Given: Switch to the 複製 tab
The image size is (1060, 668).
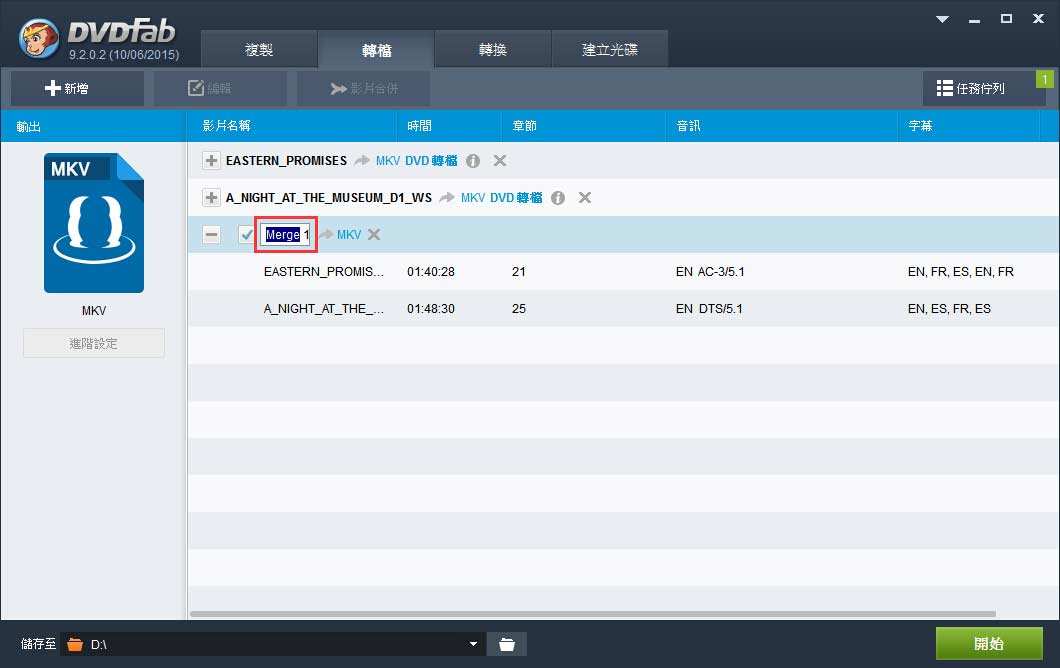Looking at the screenshot, I should coord(259,49).
